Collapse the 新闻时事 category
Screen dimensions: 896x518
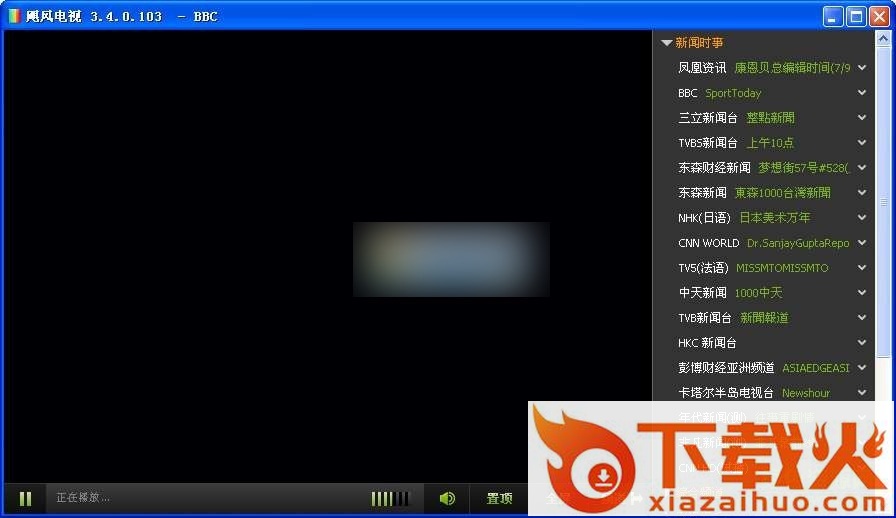[666, 43]
